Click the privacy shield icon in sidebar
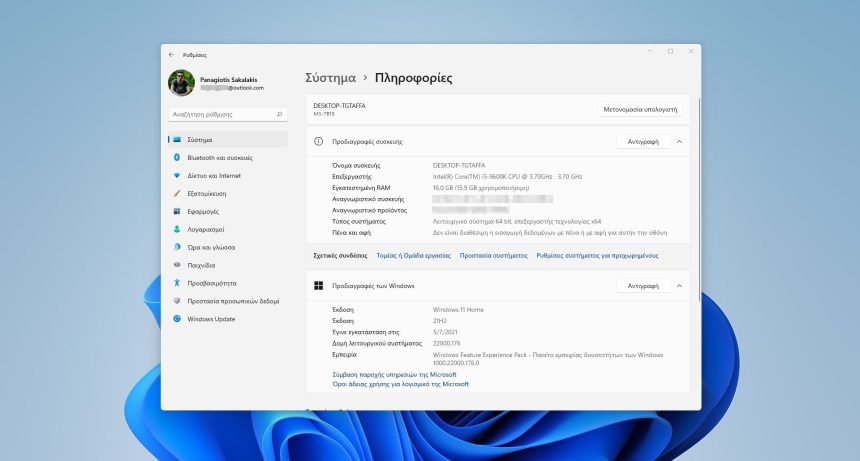Image resolution: width=860 pixels, height=461 pixels. coord(177,301)
